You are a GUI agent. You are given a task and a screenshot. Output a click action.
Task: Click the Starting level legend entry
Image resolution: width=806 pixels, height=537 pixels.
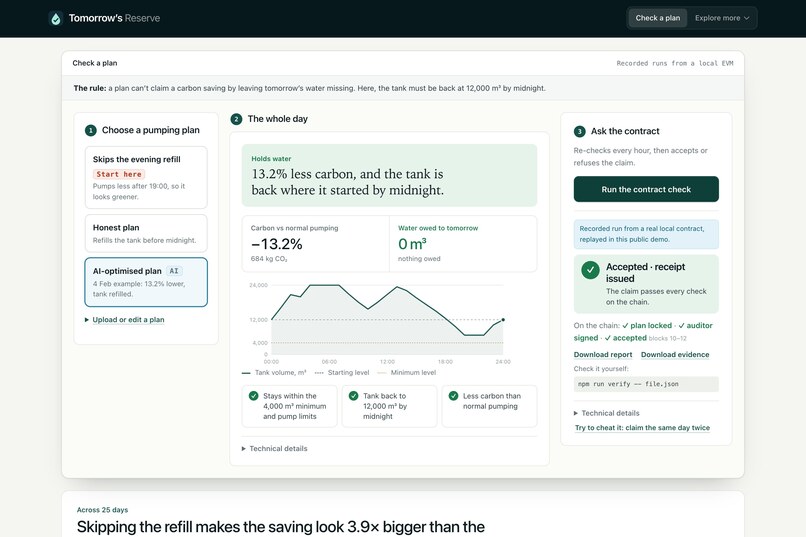tap(342, 373)
